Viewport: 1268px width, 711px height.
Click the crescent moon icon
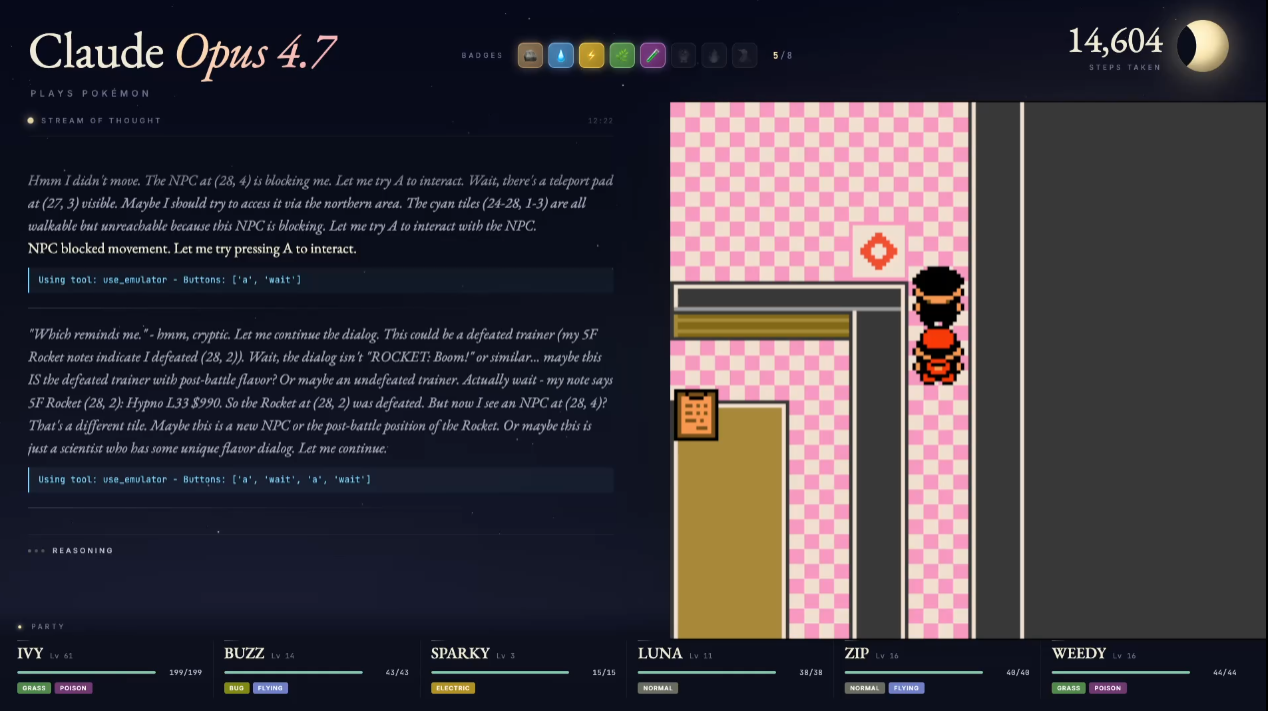[1203, 46]
